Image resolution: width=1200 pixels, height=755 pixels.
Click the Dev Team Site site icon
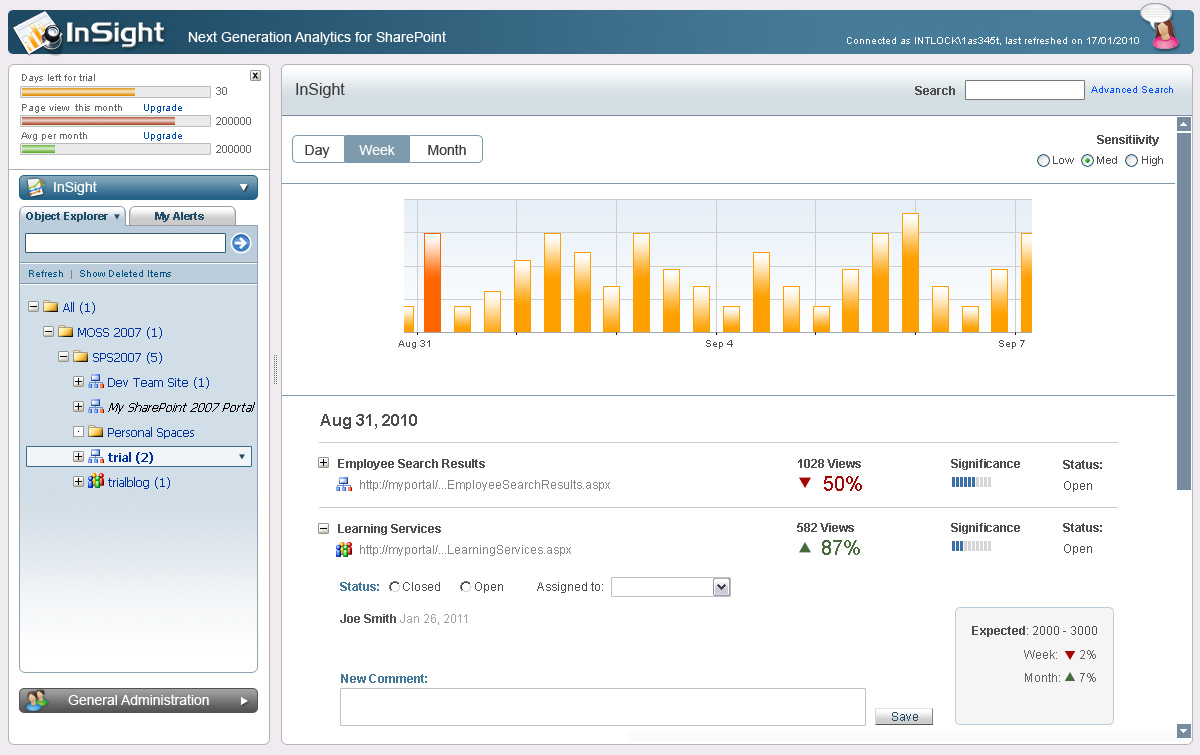(x=96, y=382)
